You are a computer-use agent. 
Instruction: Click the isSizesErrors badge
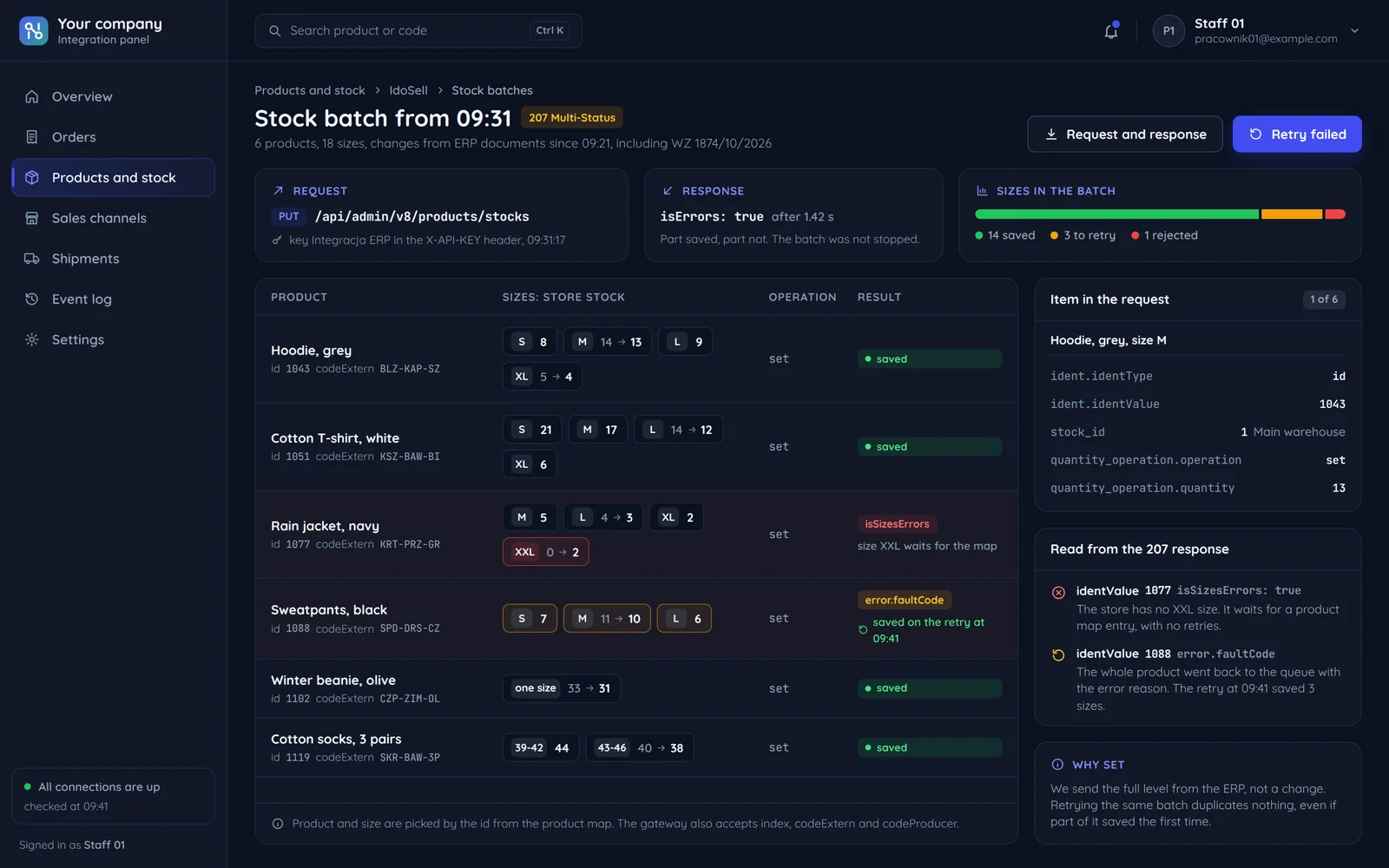898,523
